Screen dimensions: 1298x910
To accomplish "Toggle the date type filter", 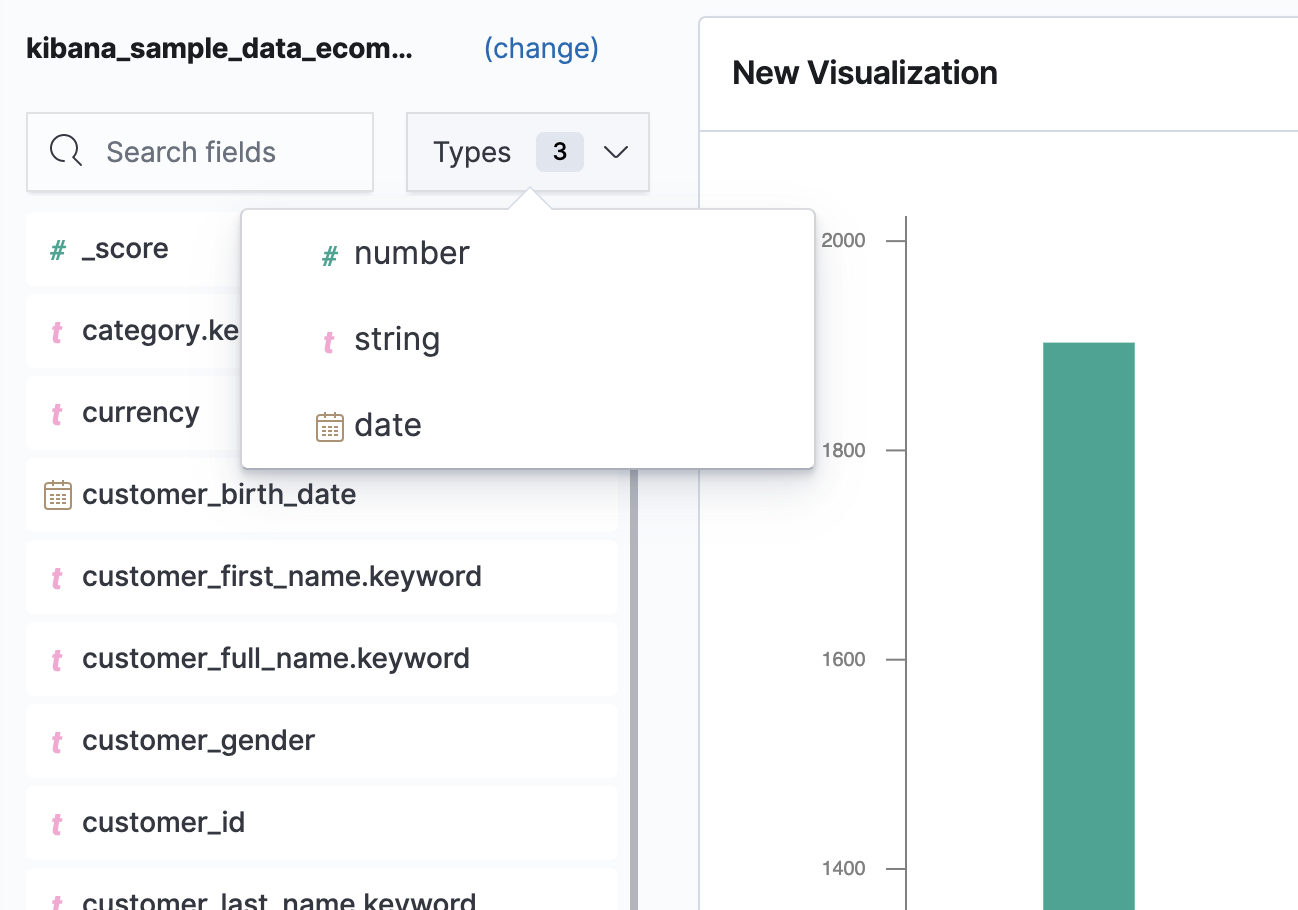I will click(x=388, y=426).
